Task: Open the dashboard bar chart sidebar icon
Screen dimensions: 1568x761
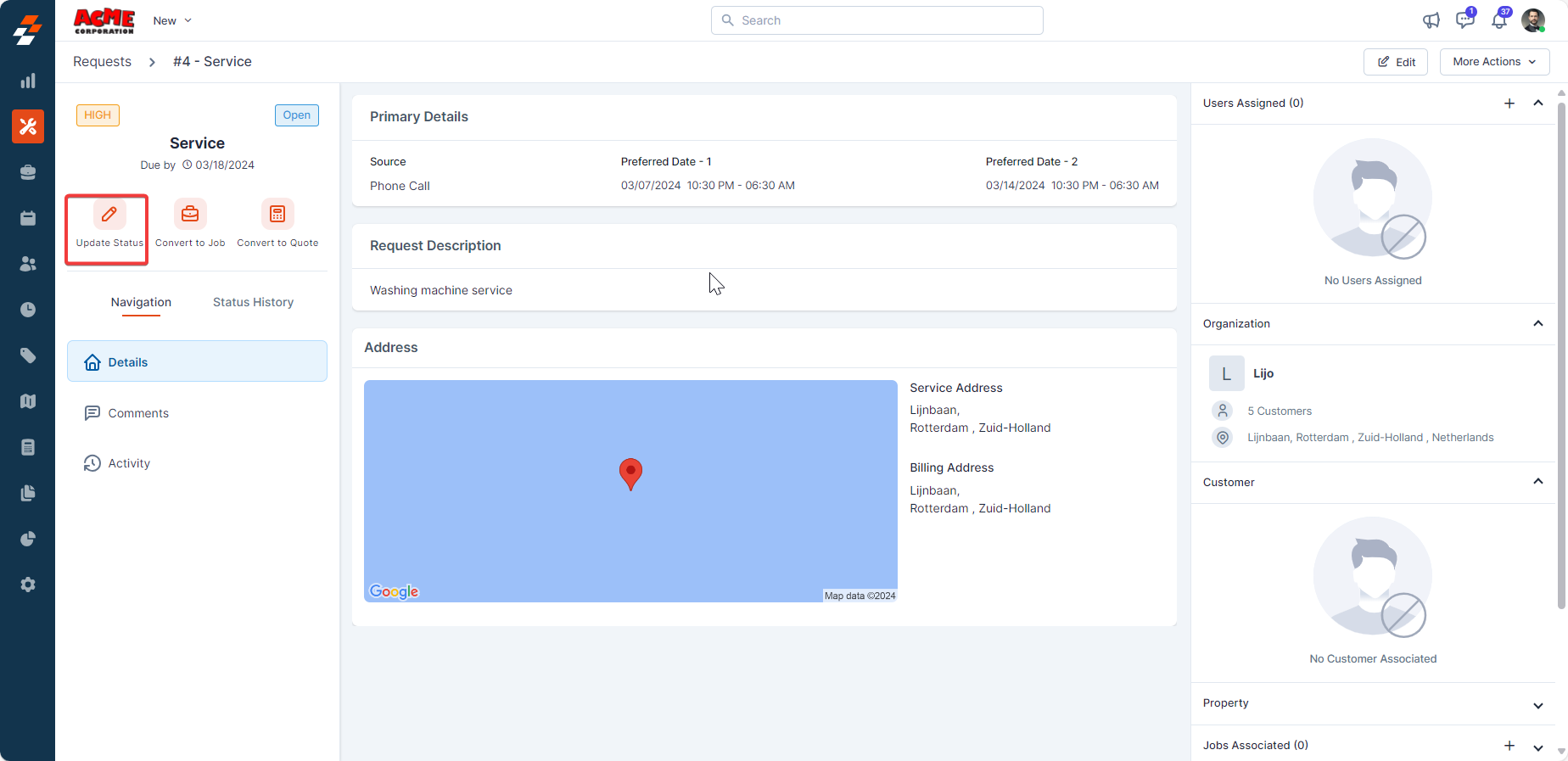Action: [28, 81]
